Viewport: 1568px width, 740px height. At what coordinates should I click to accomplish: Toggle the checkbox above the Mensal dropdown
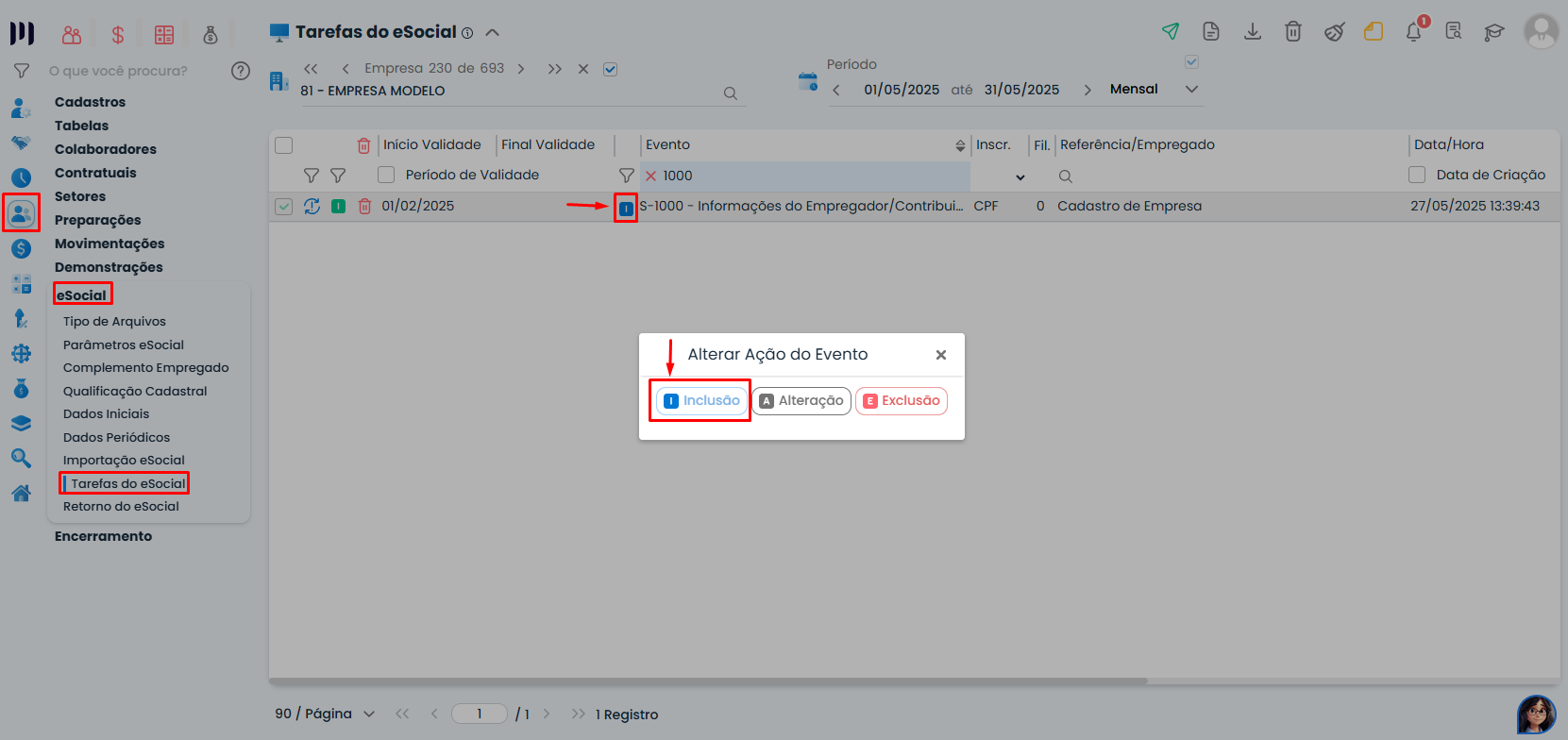1191,62
